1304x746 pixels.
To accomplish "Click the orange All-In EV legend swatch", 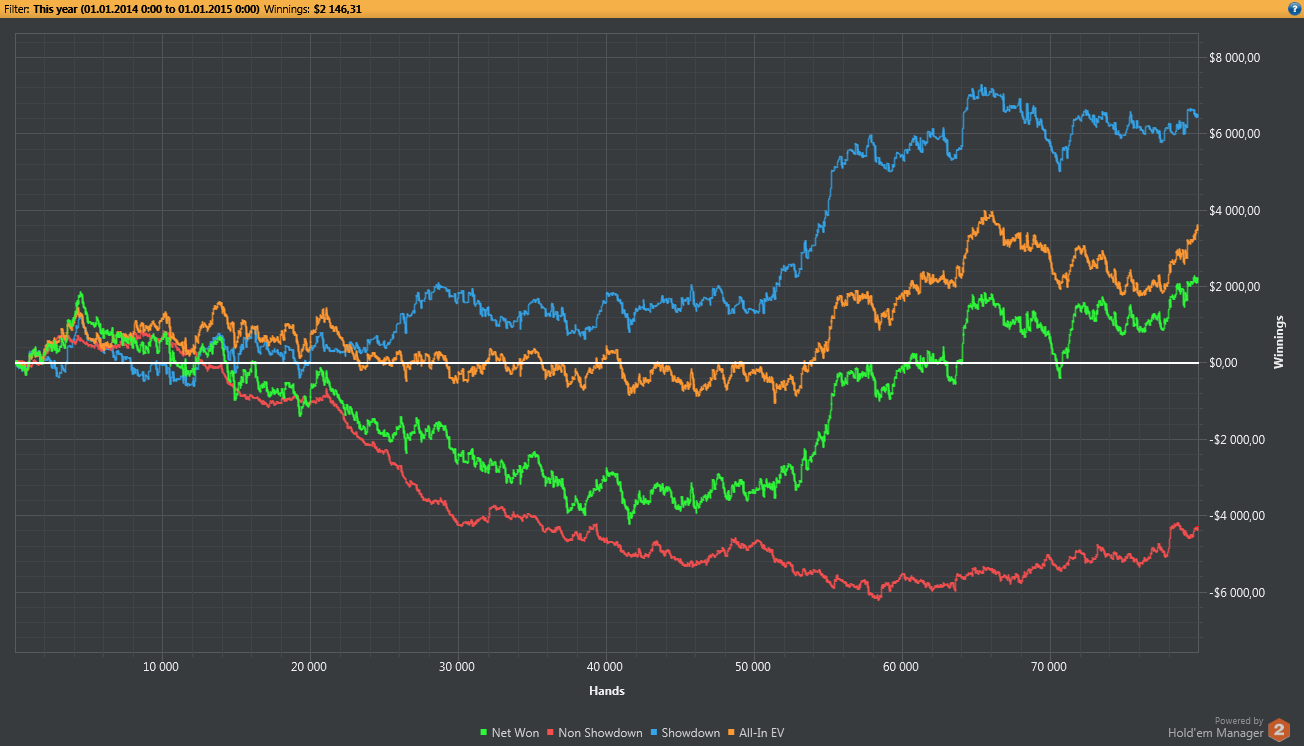I will click(x=730, y=733).
